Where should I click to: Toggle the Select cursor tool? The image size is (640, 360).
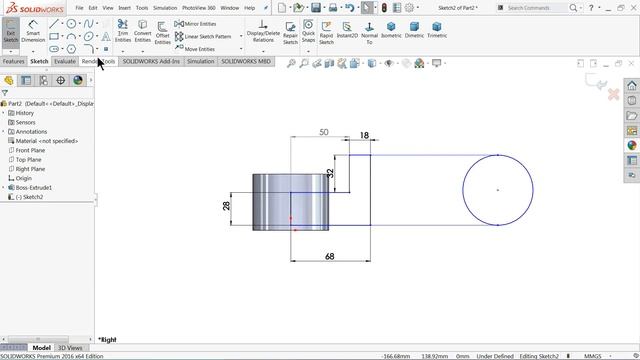(x=367, y=7)
